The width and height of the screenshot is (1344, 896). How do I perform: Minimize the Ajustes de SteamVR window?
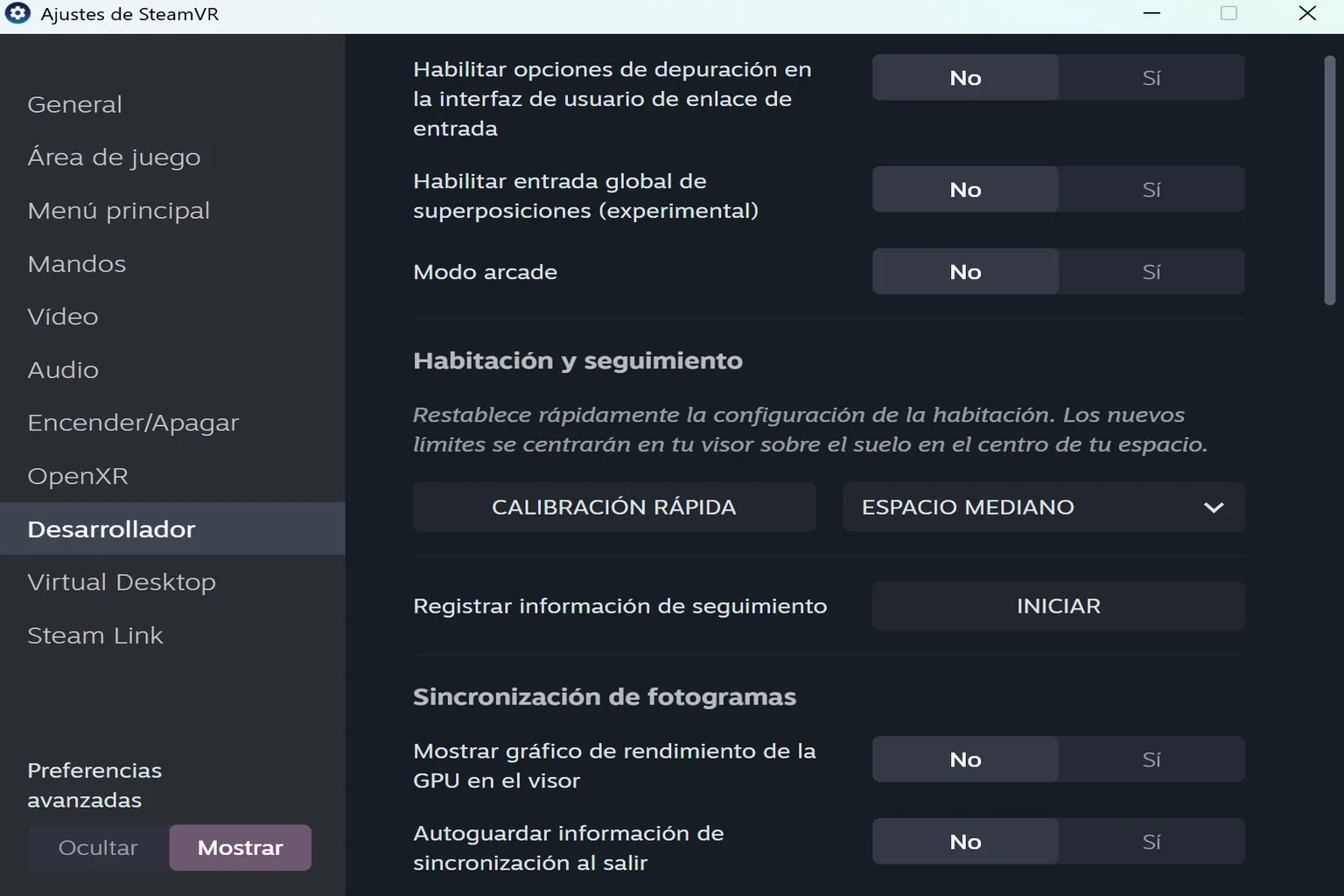[x=1151, y=13]
